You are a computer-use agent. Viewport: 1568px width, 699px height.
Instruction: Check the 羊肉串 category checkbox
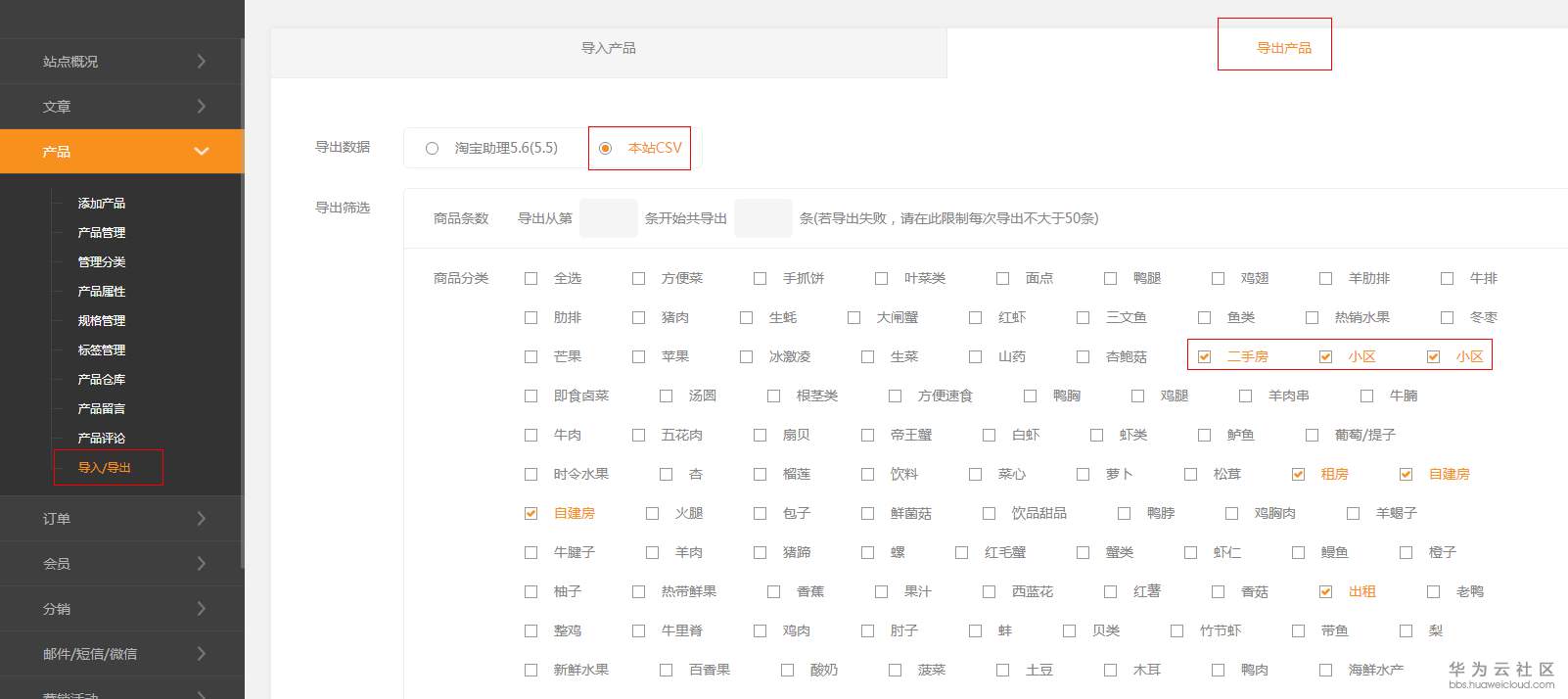click(1245, 396)
